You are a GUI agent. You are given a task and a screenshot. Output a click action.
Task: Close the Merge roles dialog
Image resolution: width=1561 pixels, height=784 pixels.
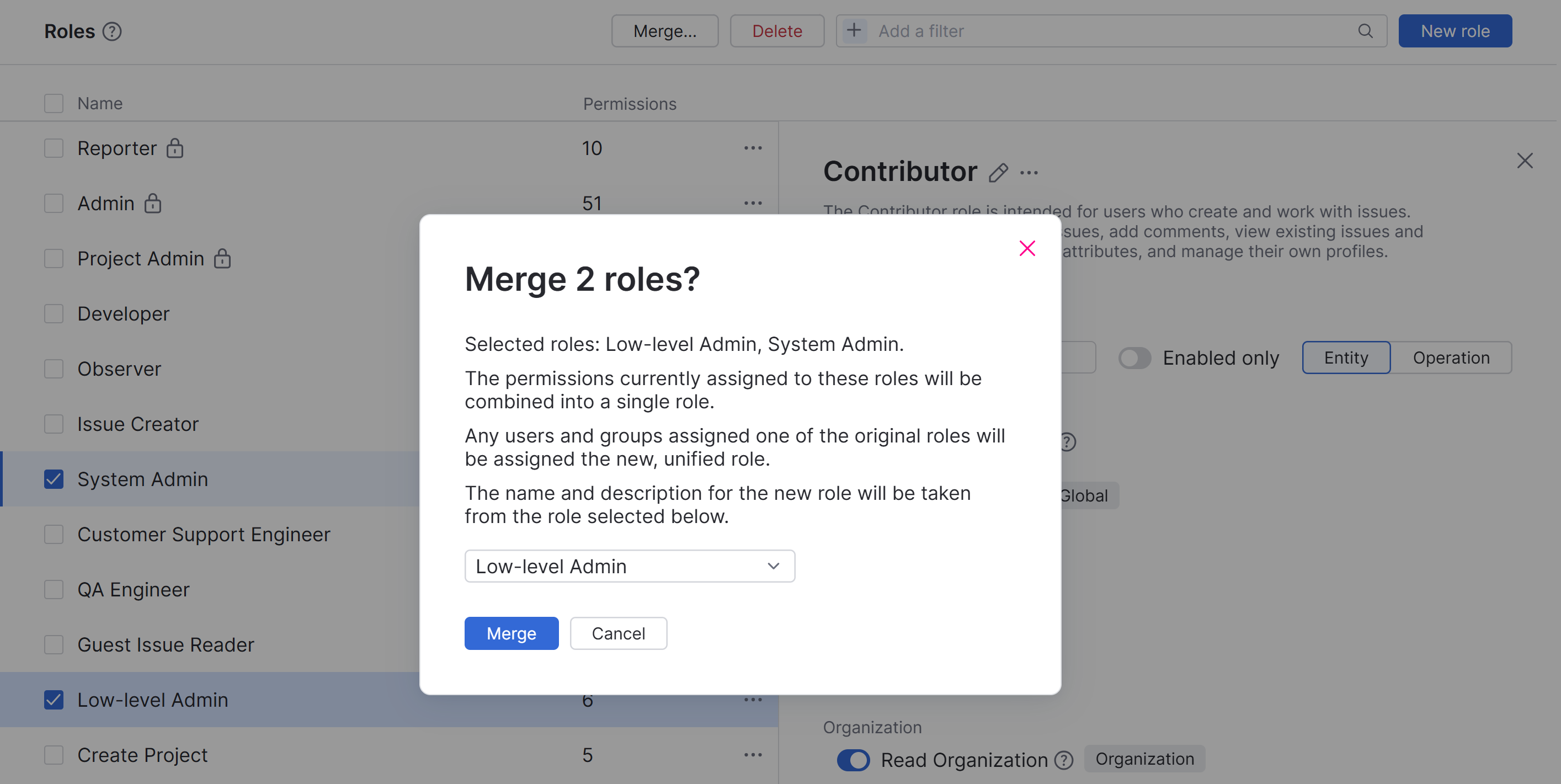tap(1027, 248)
